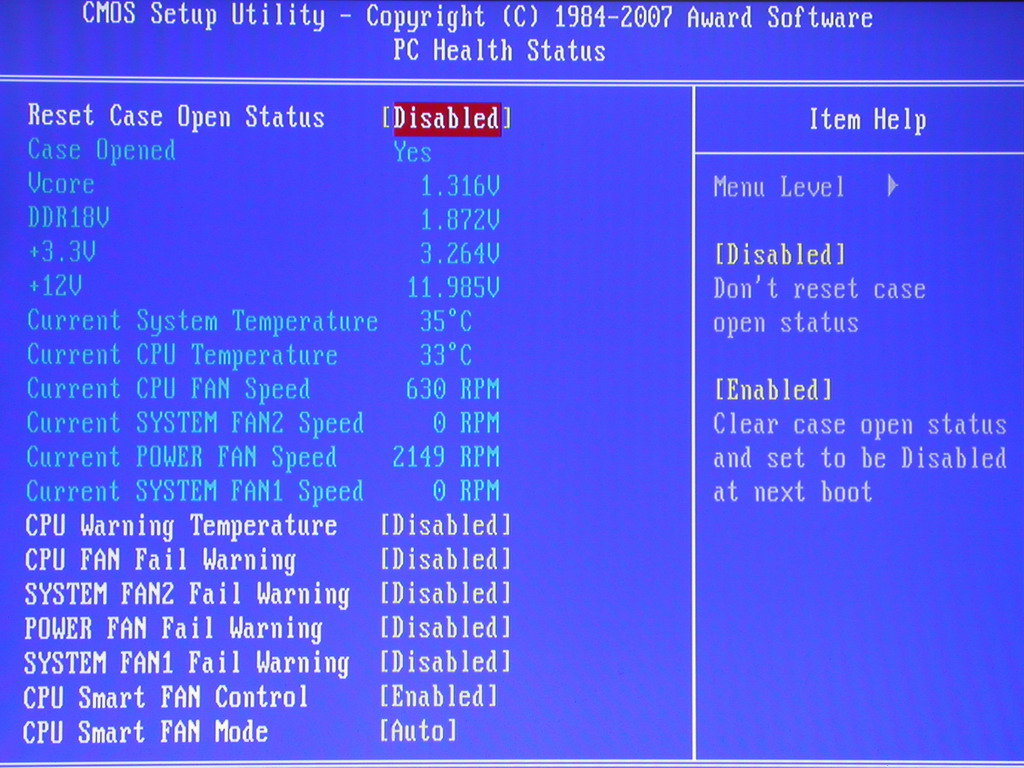This screenshot has width=1024, height=768.
Task: Click the Current SYSTEM FAN2 Speed label
Action: tap(195, 424)
